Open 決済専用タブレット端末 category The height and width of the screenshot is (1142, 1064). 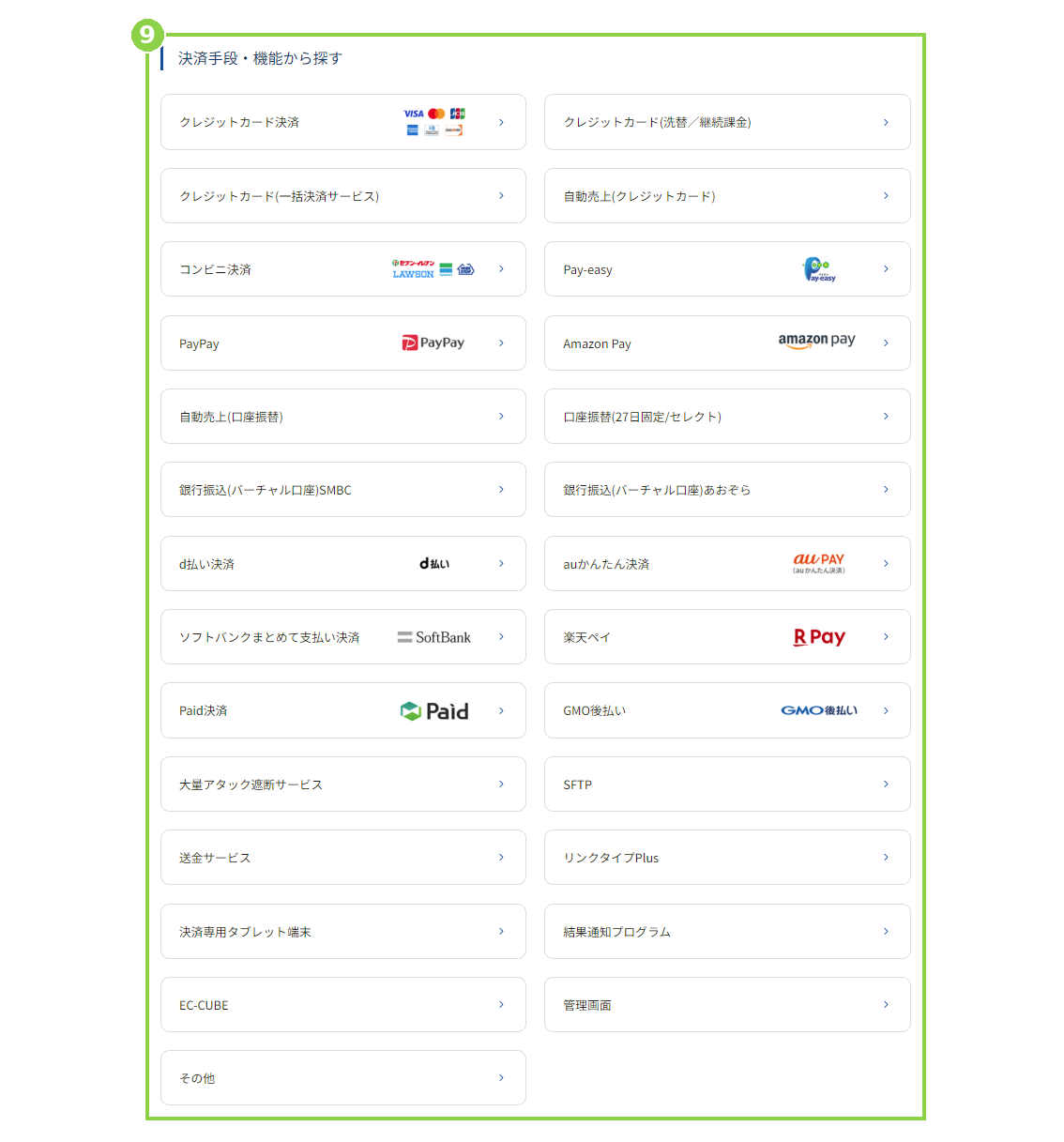343,932
